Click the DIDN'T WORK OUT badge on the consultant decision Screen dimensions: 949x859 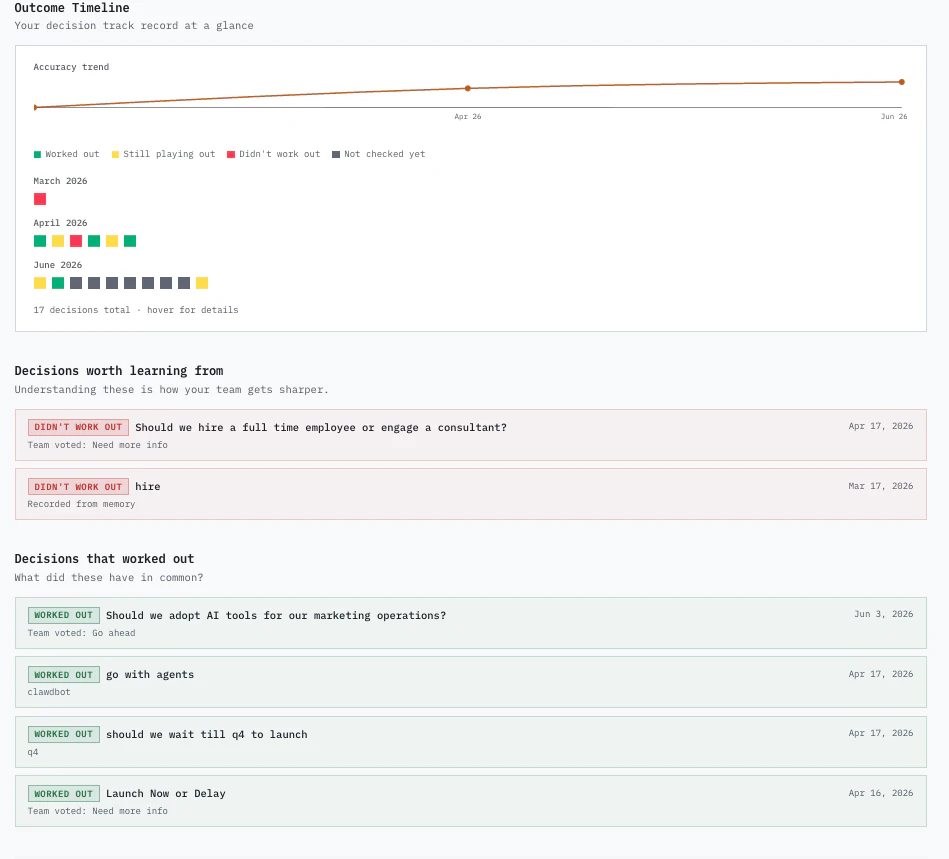tap(78, 427)
